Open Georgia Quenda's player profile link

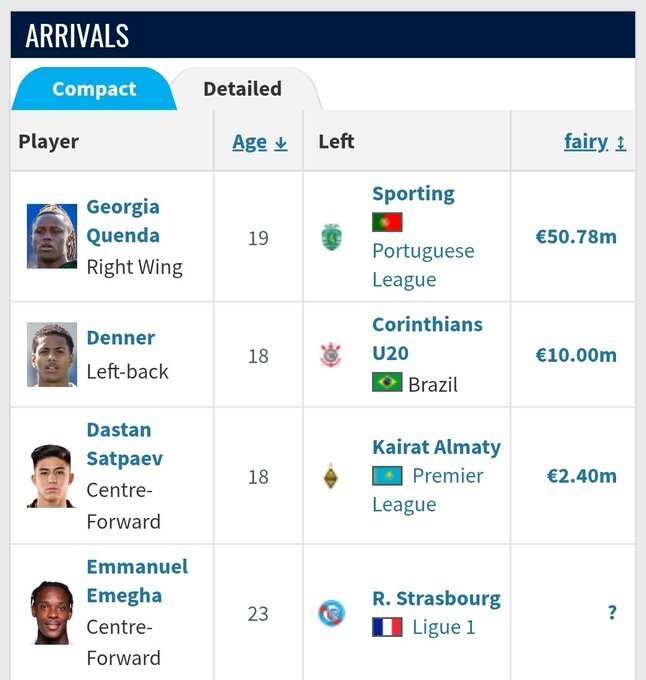[123, 221]
